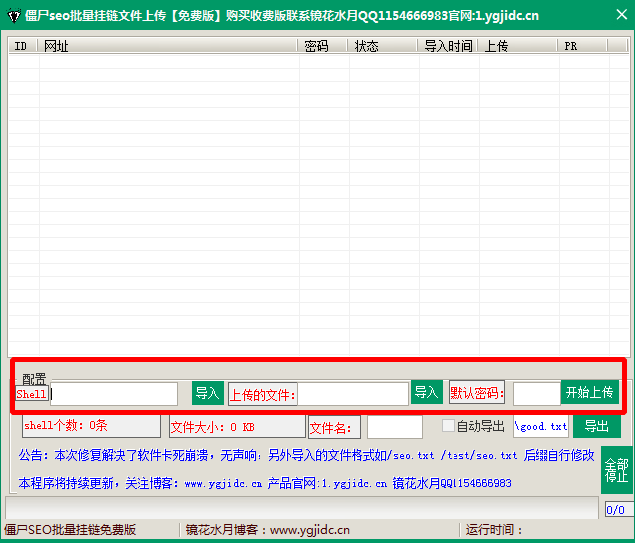Click the 配置 group label
This screenshot has height=543, width=635.
coord(34,379)
